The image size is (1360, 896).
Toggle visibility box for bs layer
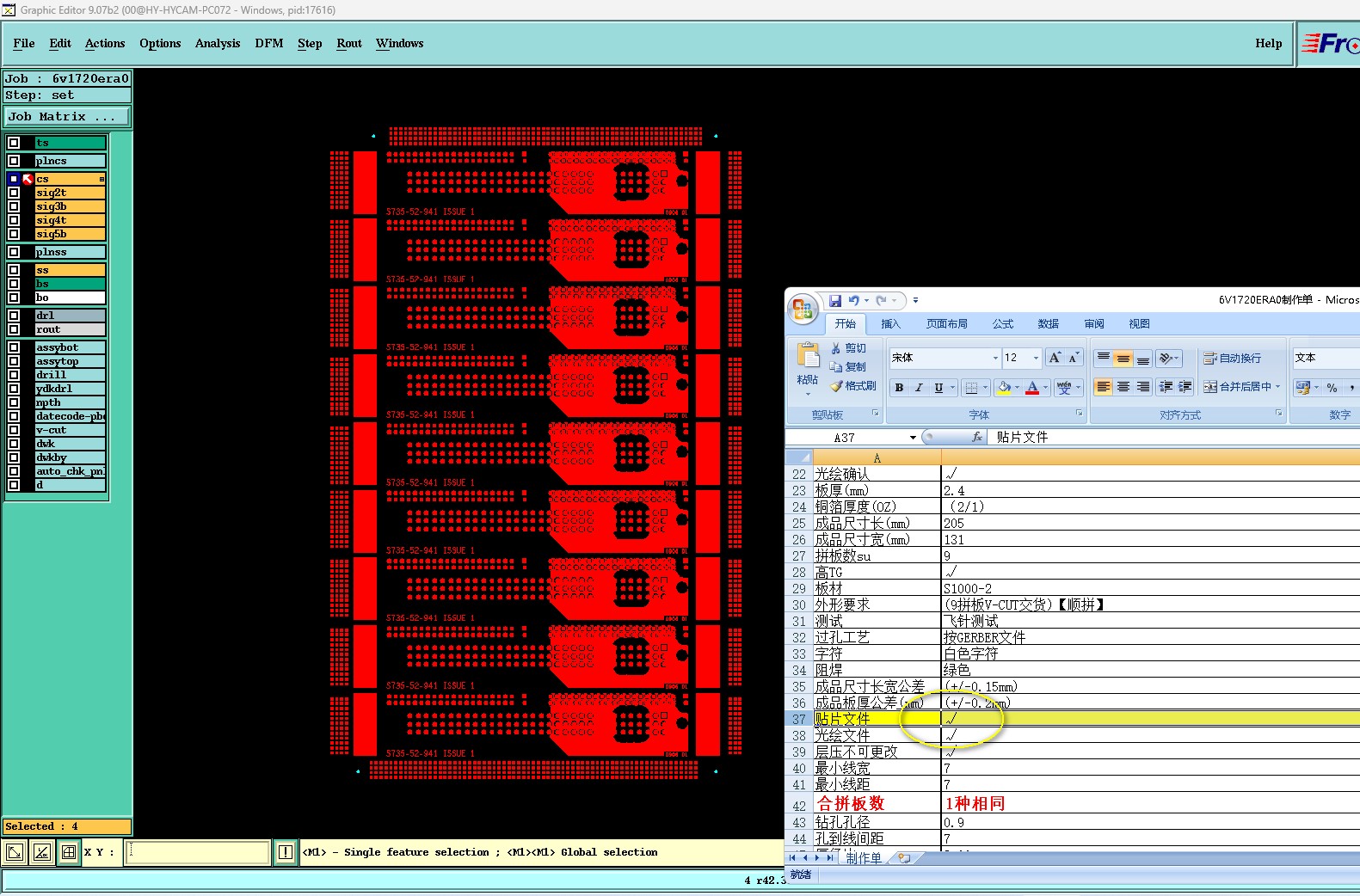coord(14,284)
